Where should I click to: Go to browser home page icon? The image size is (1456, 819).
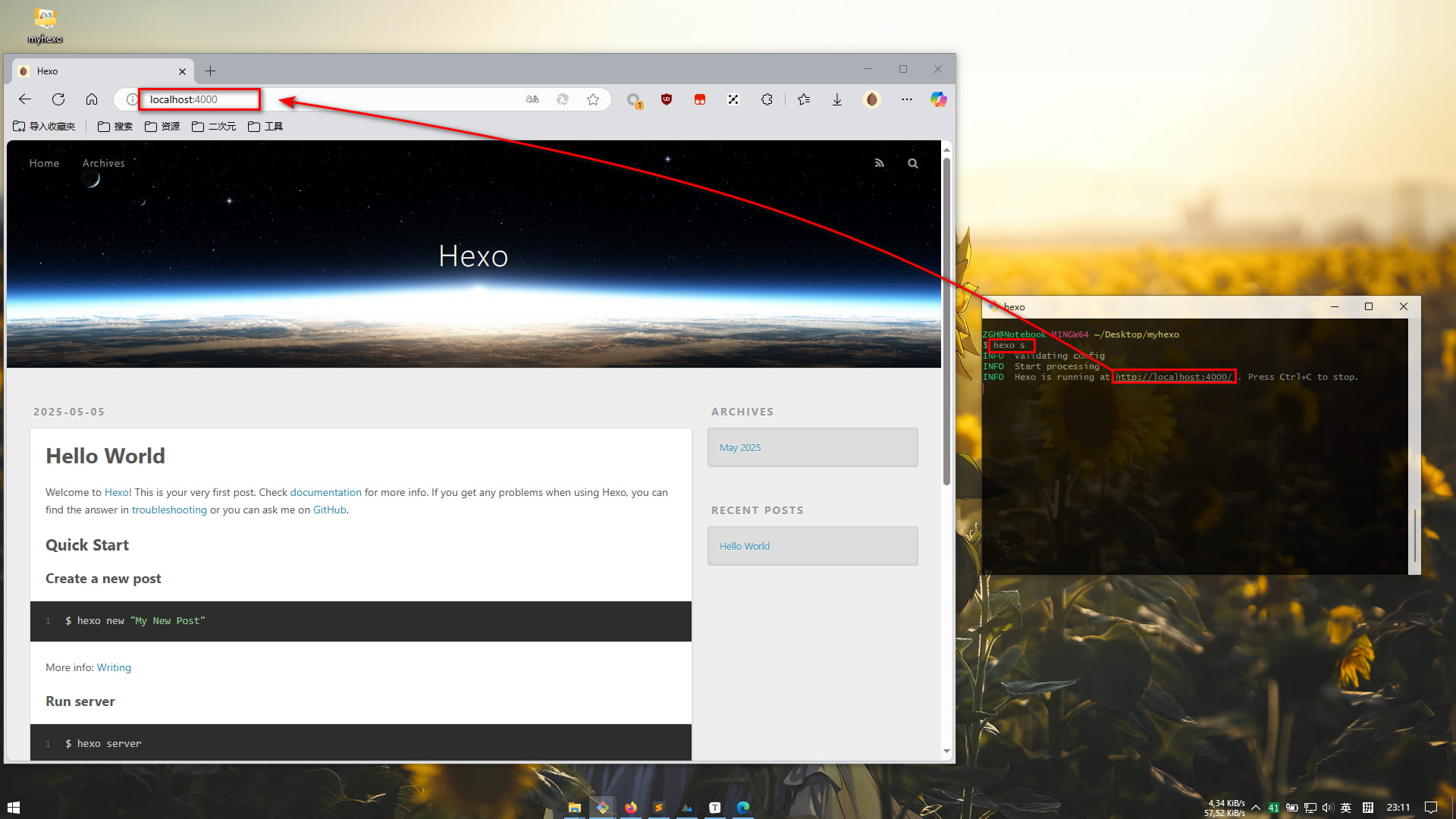pos(92,99)
